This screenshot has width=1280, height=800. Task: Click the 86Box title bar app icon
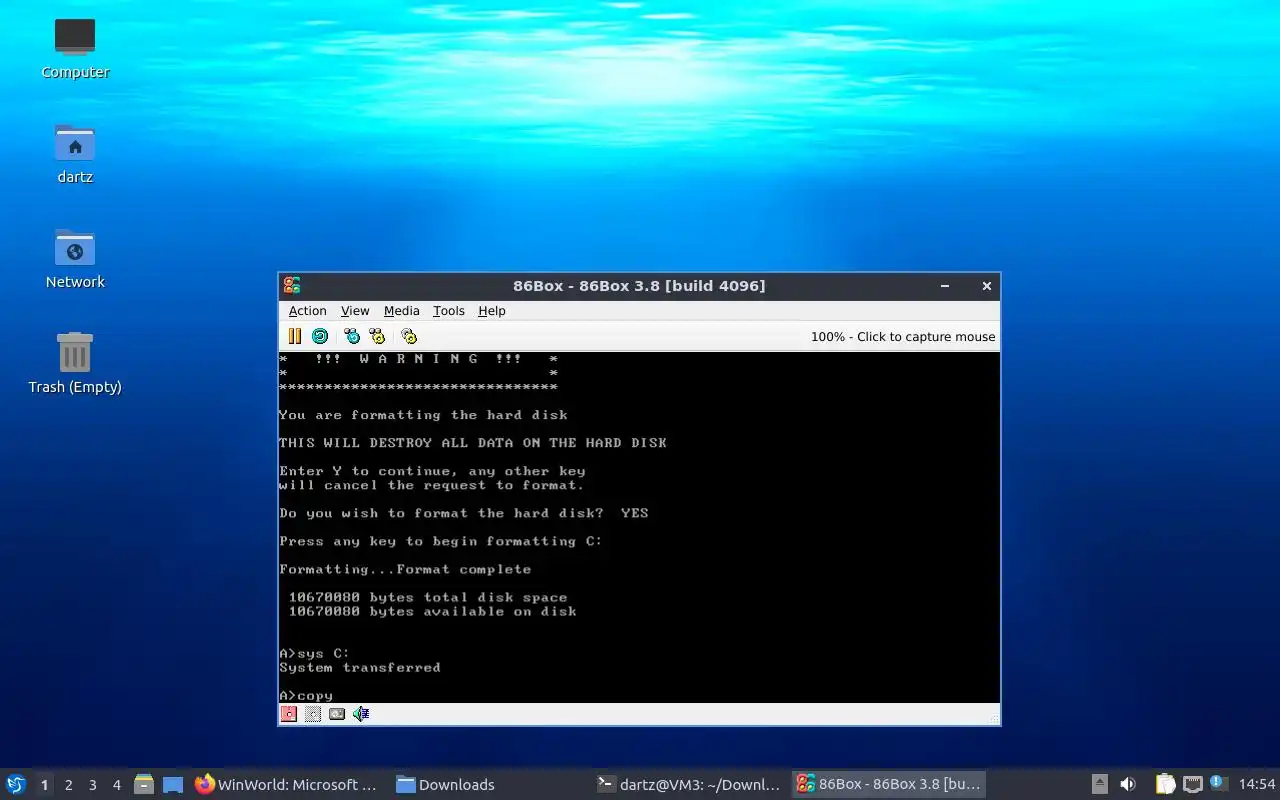coord(292,286)
